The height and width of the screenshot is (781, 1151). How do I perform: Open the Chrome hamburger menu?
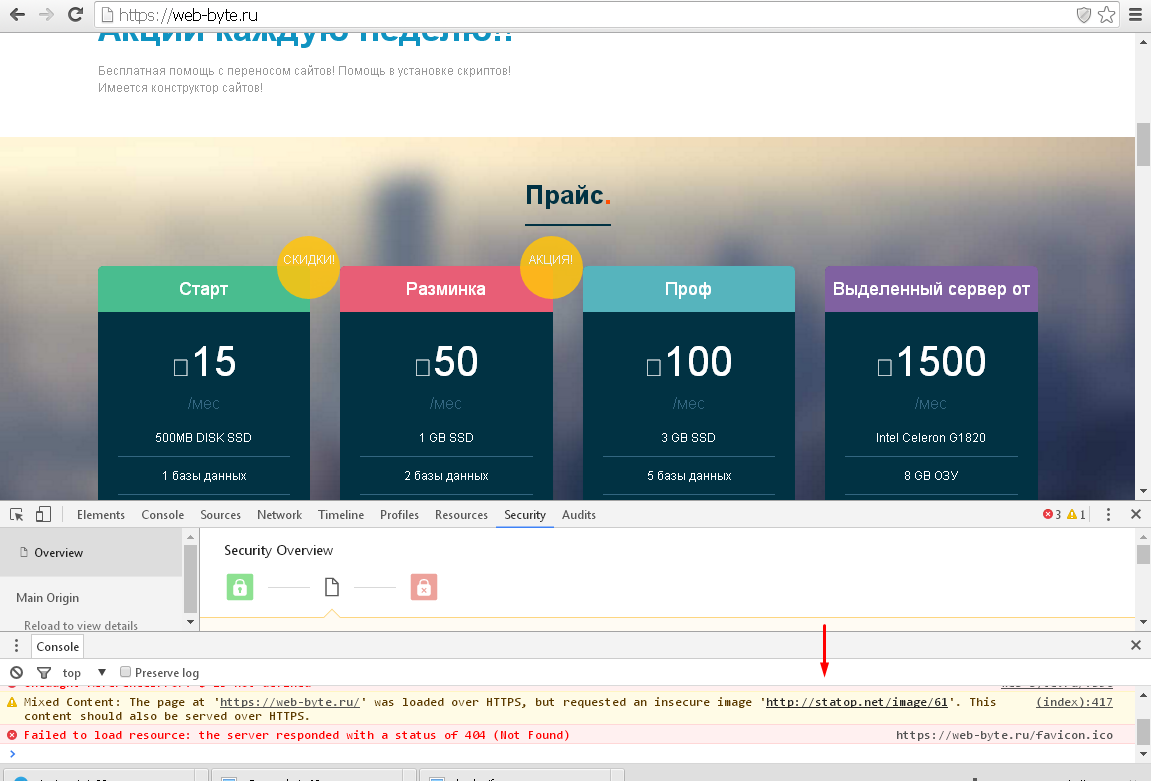1135,15
